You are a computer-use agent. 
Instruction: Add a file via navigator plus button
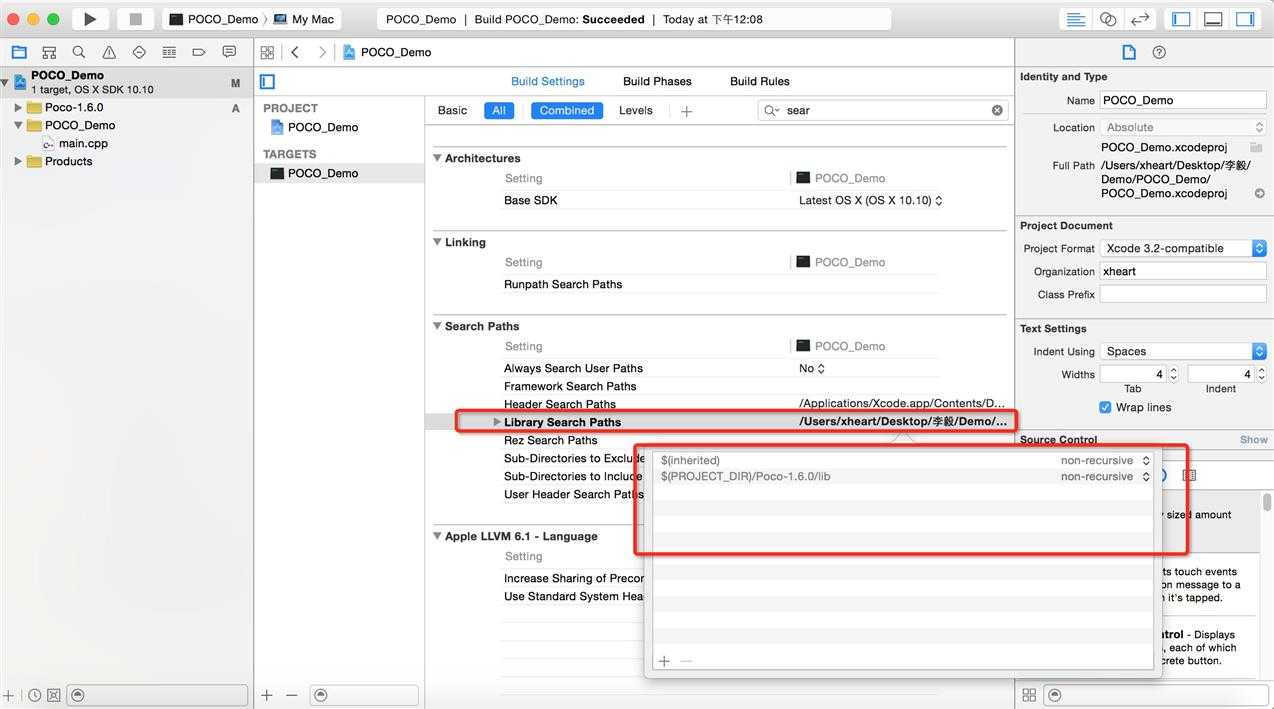pyautogui.click(x=9, y=695)
